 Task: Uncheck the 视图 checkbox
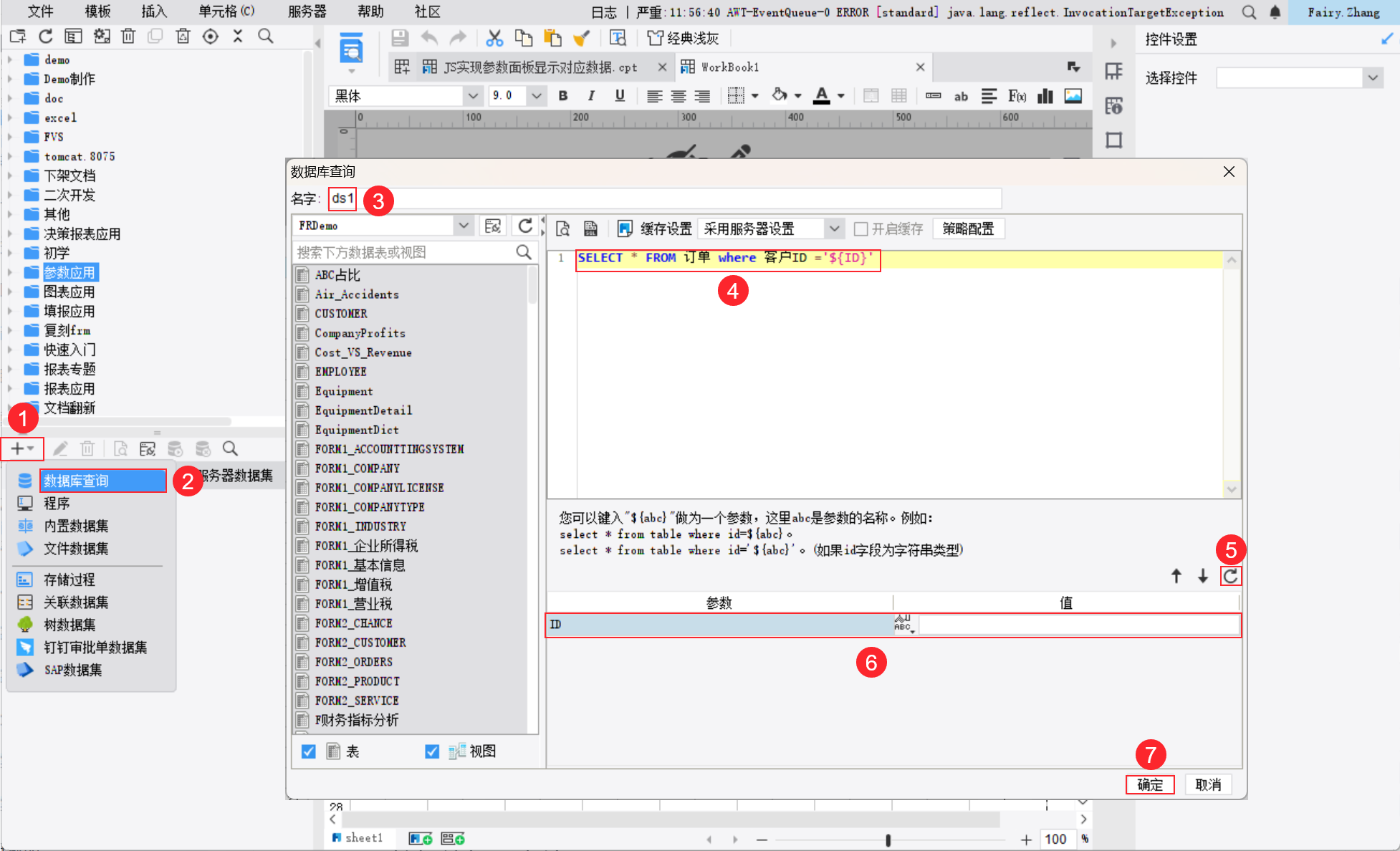tap(432, 751)
